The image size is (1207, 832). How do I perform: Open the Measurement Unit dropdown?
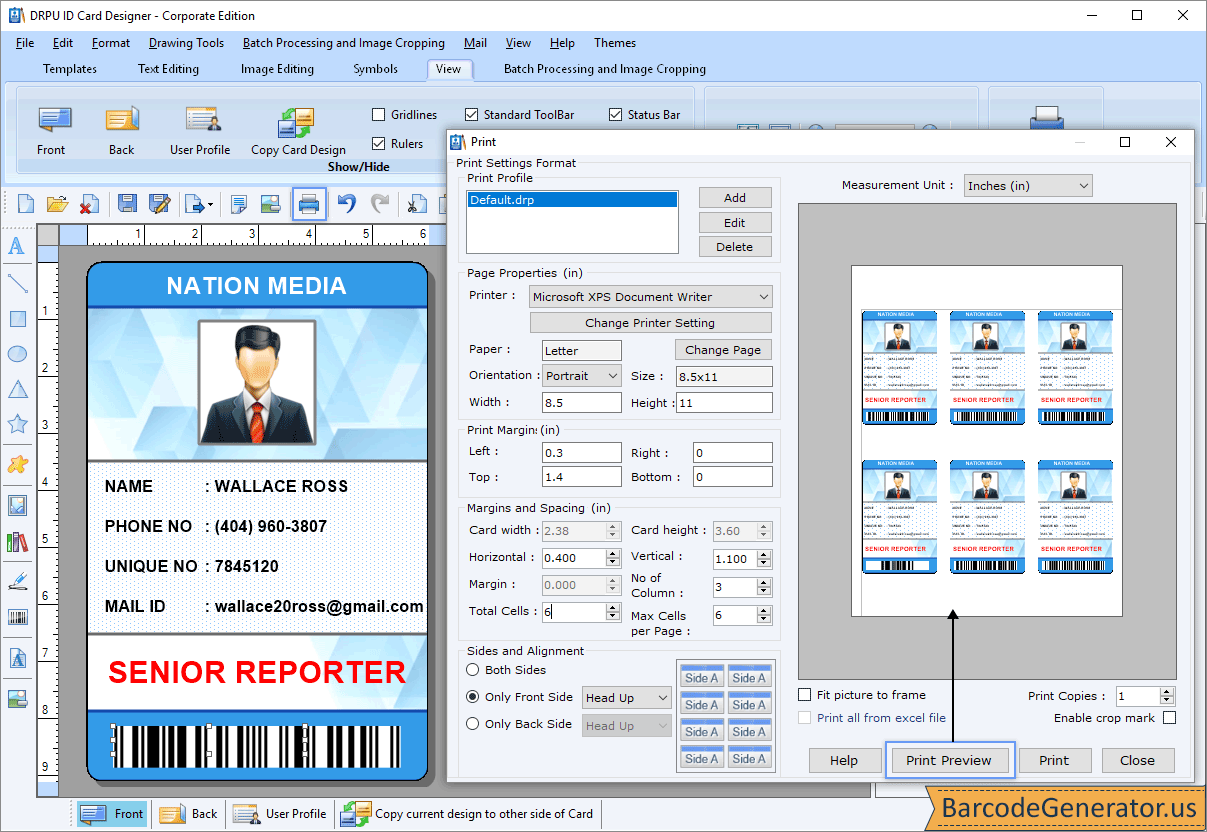[1027, 186]
